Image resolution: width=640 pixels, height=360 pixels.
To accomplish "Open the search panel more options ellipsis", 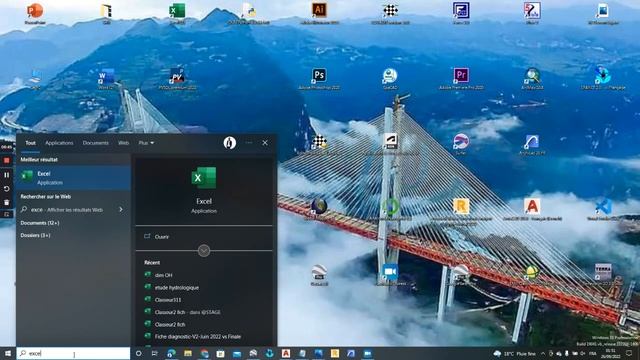I will [x=249, y=143].
